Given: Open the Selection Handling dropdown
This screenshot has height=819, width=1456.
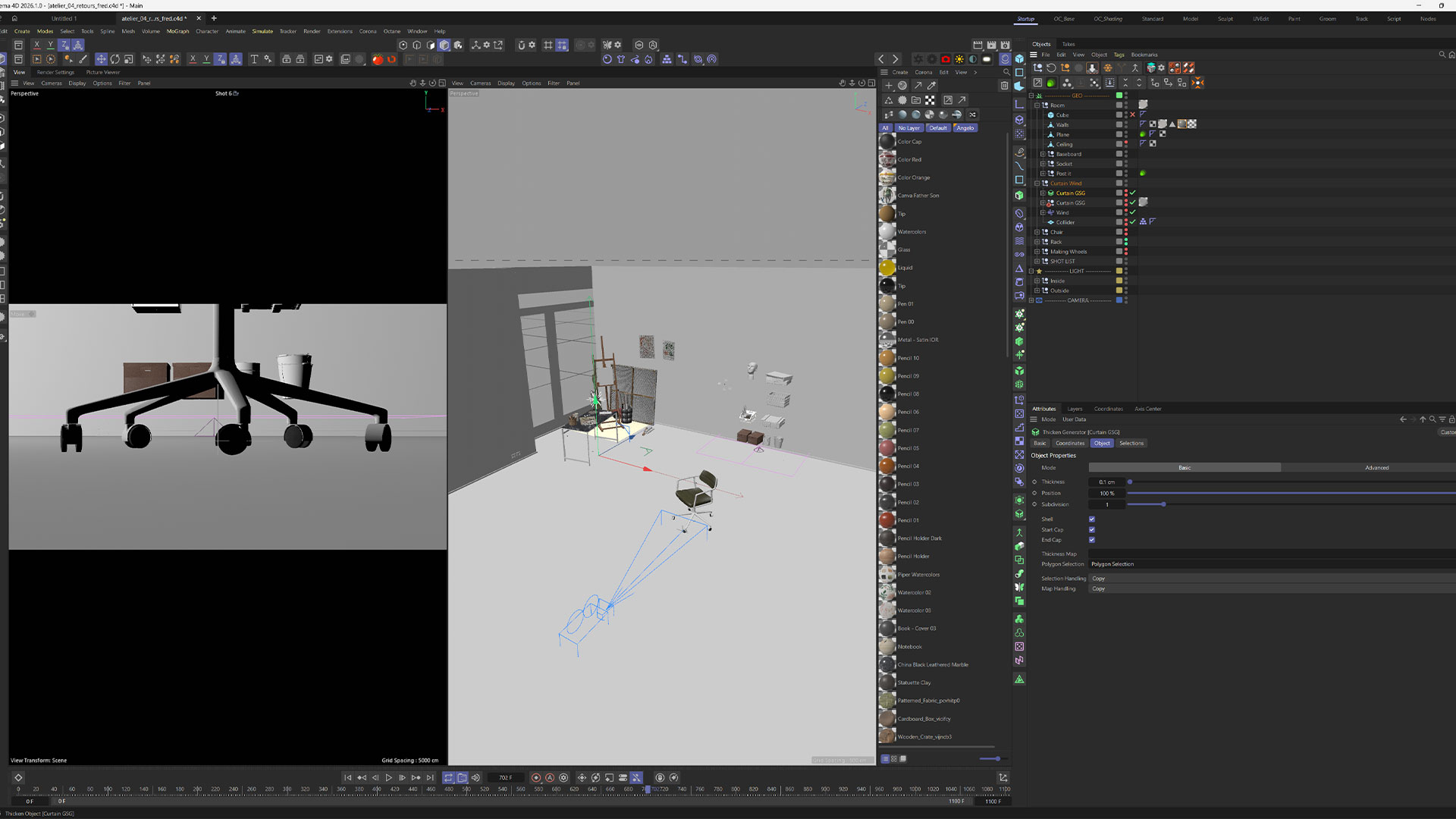Looking at the screenshot, I should pyautogui.click(x=1213, y=579).
